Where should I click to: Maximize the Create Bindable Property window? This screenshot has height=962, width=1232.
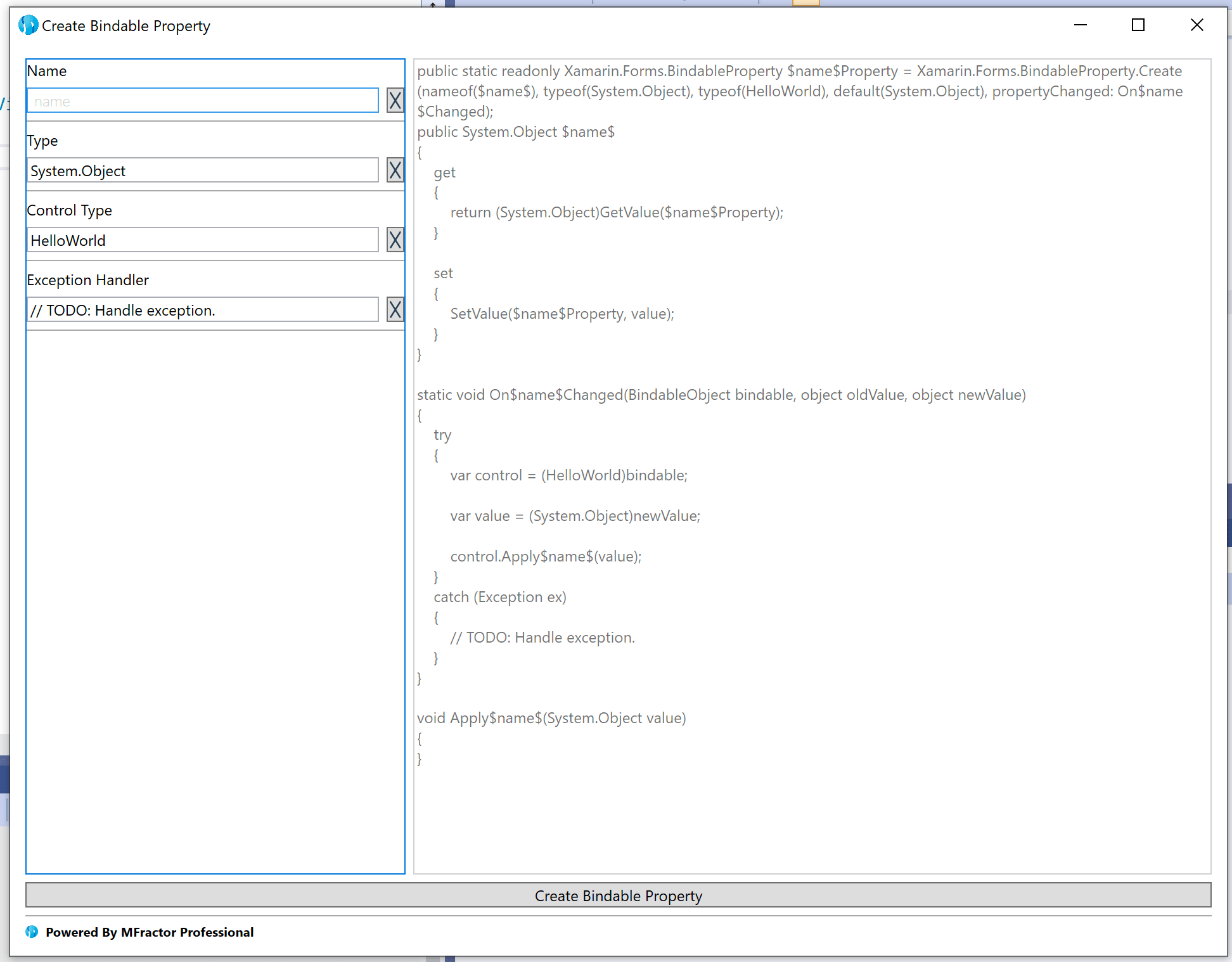click(x=1138, y=25)
